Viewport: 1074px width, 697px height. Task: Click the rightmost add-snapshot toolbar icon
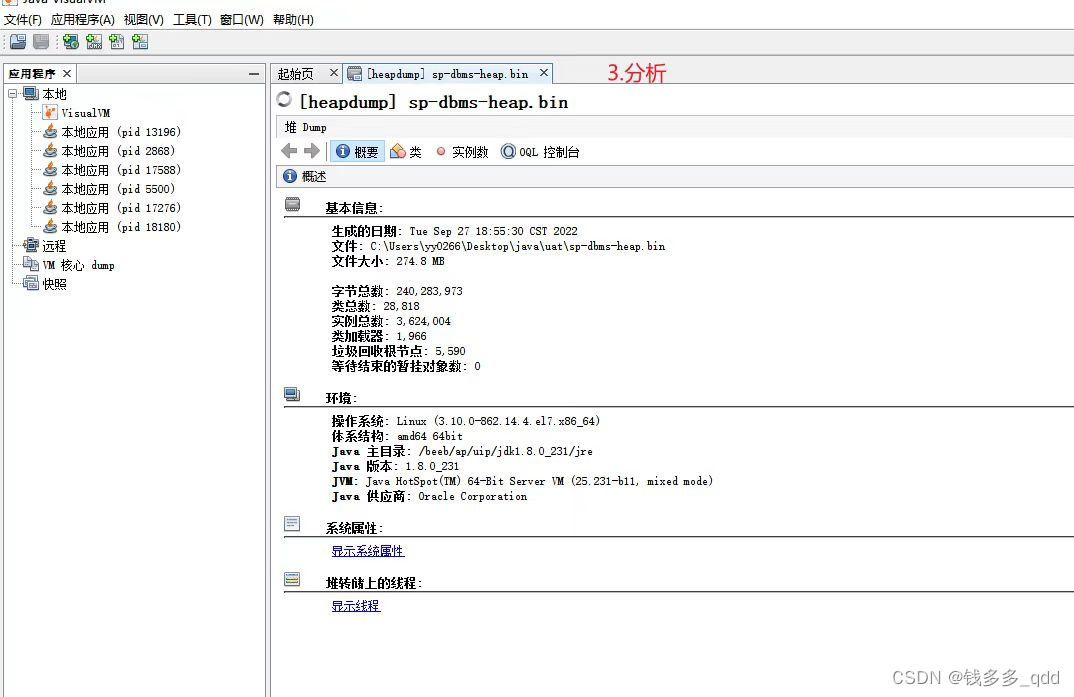click(140, 41)
